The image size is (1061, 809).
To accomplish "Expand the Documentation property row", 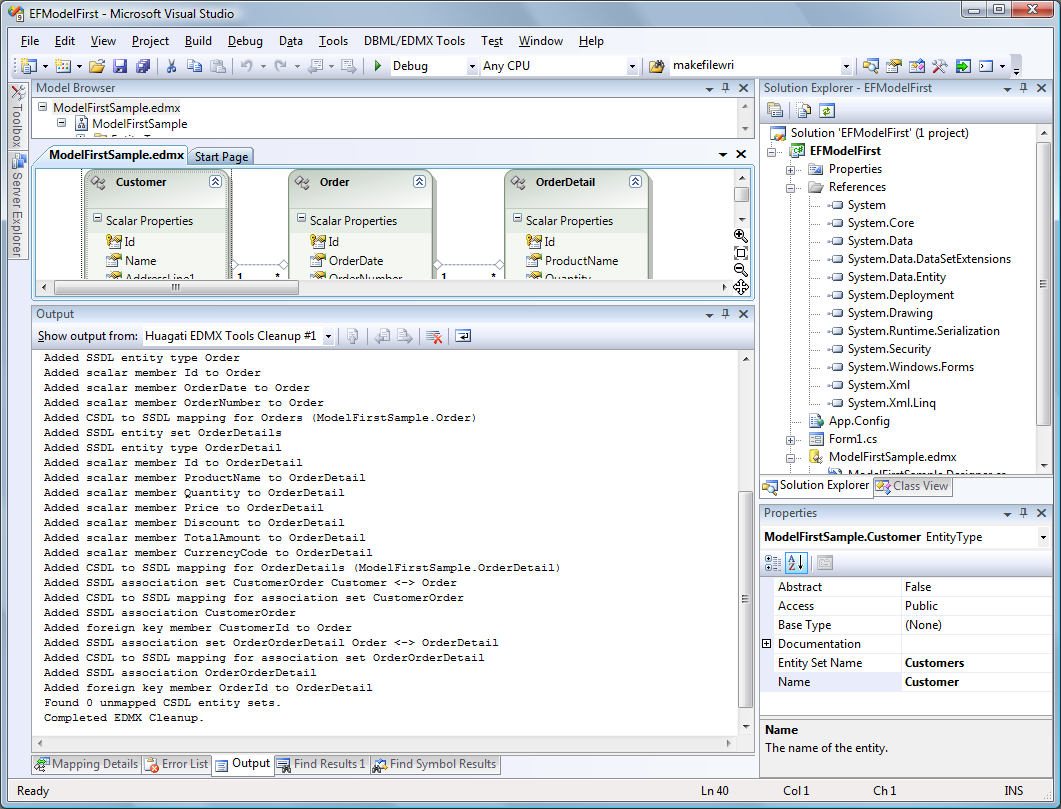I will click(x=767, y=643).
